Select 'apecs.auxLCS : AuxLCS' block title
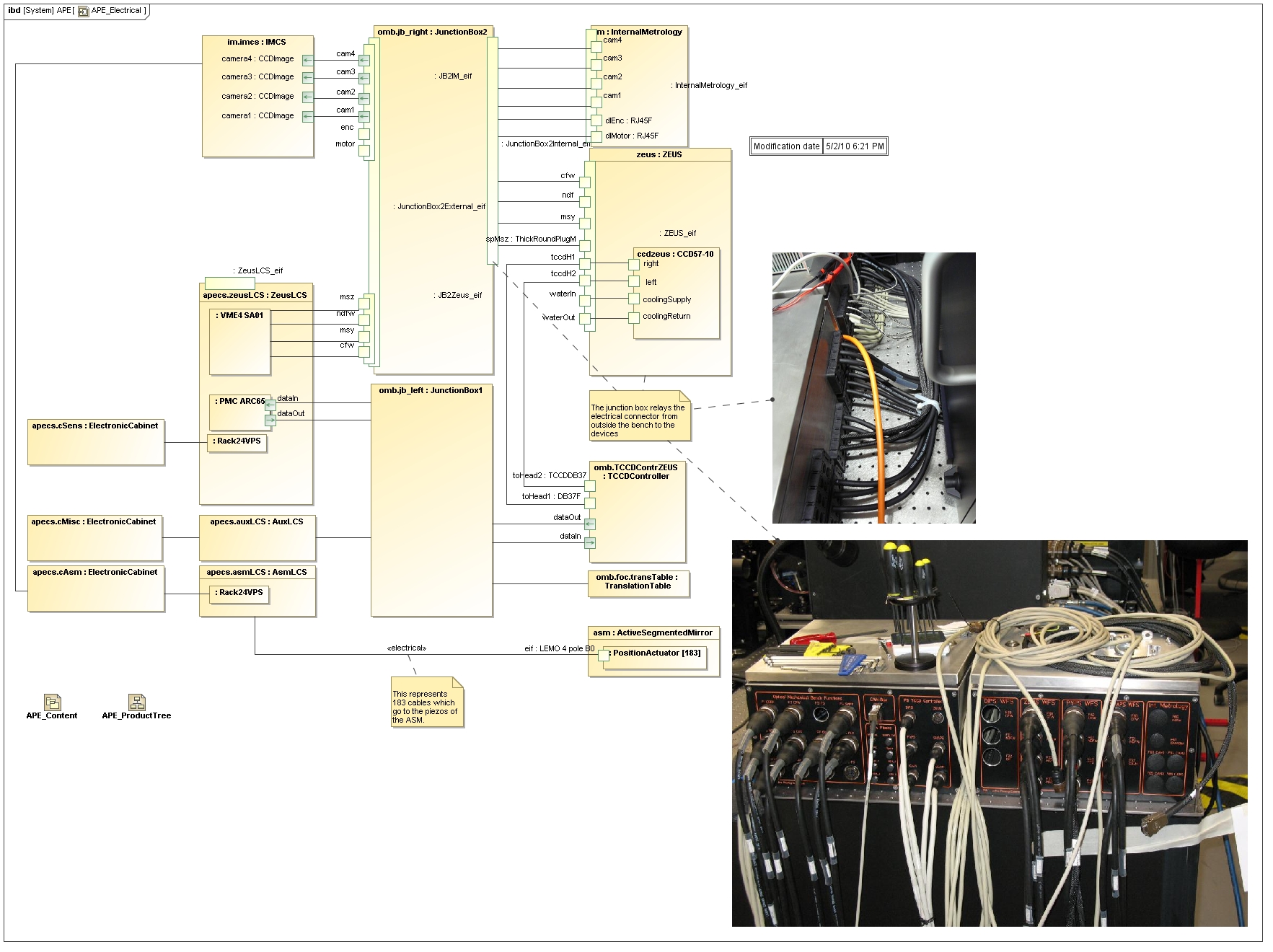The width and height of the screenshot is (1273, 952). point(257,521)
